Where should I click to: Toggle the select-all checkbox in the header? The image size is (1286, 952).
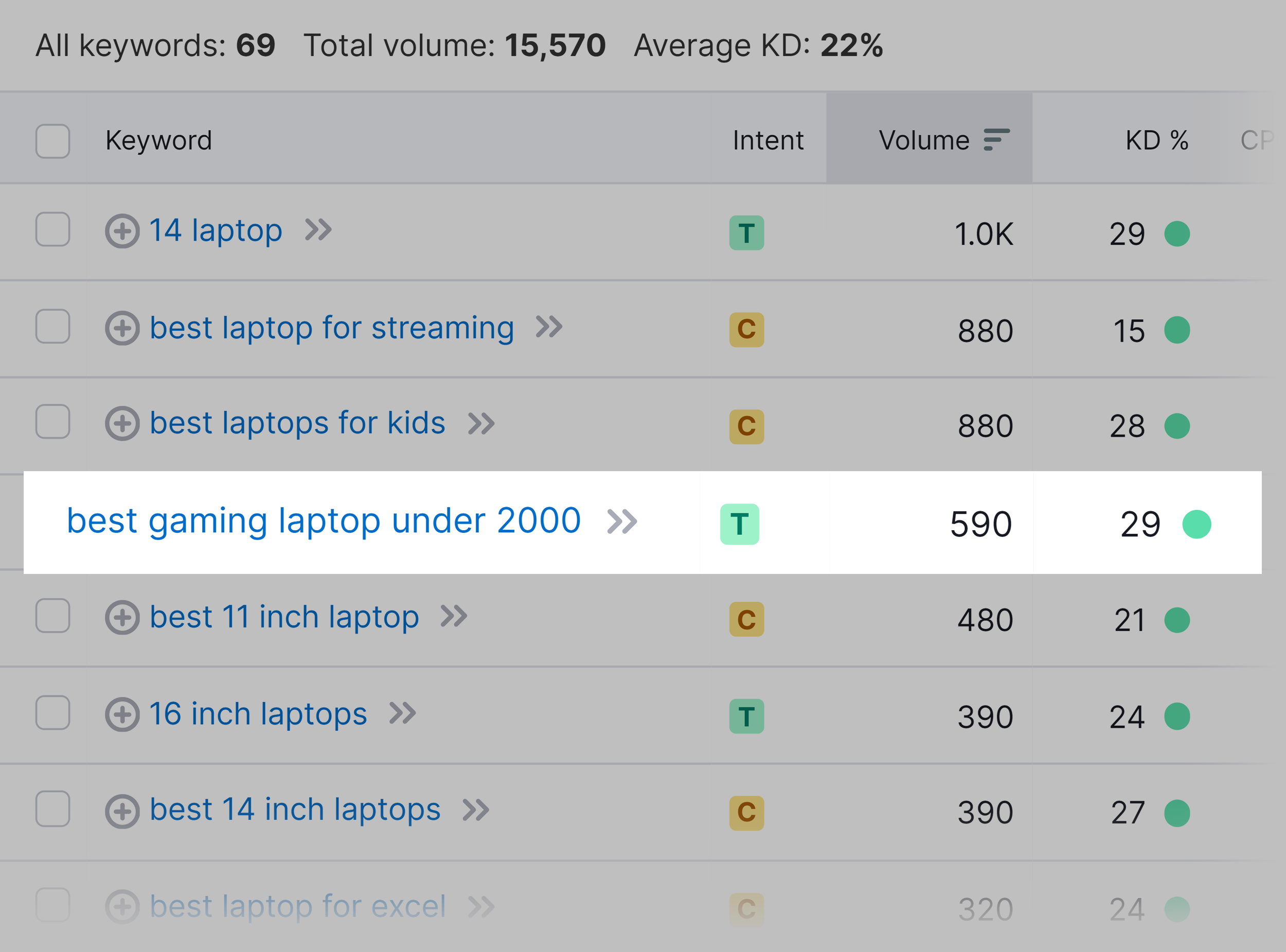coord(52,139)
